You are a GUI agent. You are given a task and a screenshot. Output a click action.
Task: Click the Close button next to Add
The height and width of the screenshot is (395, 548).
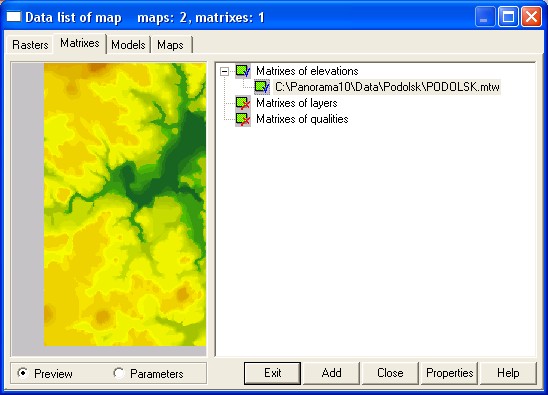tap(390, 373)
